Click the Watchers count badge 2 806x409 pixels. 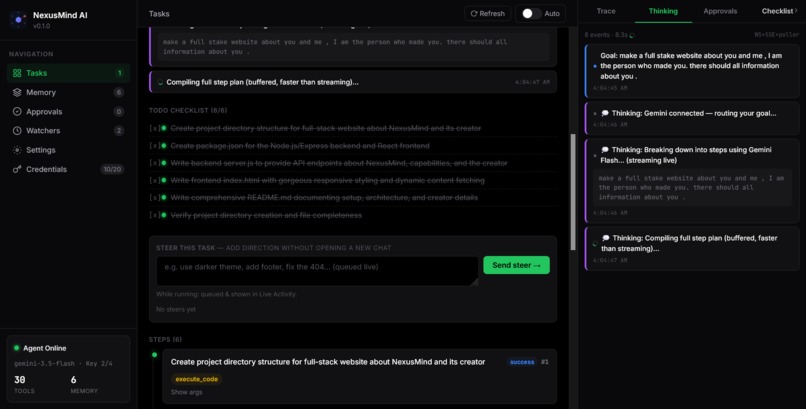pyautogui.click(x=119, y=131)
